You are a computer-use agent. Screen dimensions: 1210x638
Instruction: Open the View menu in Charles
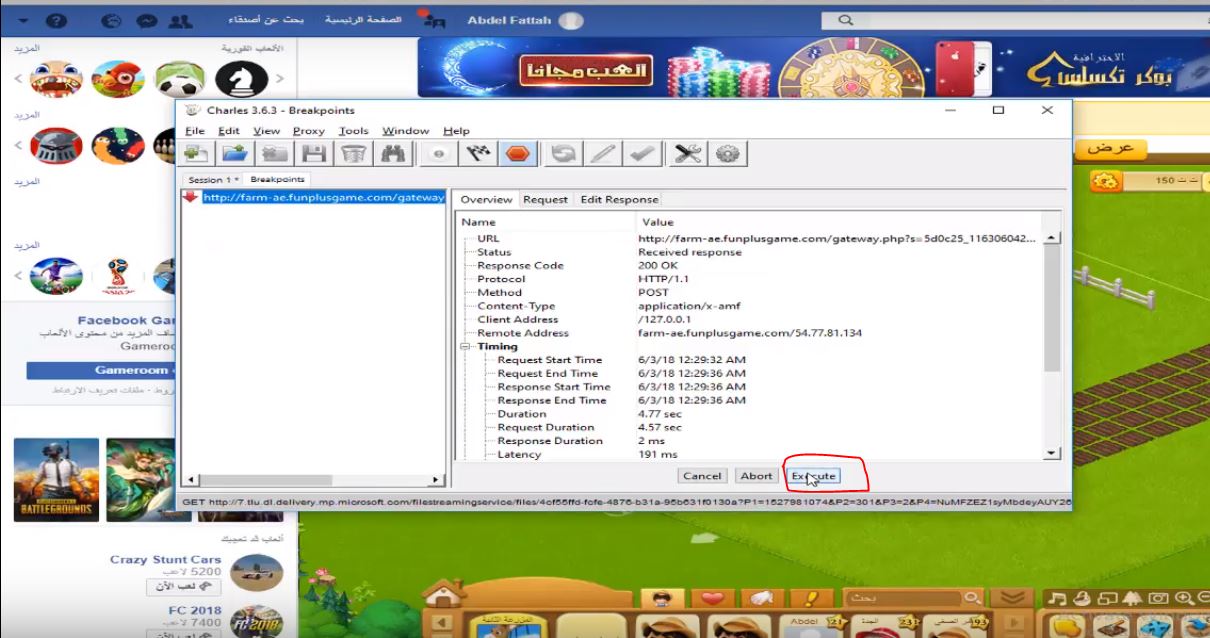[x=266, y=131]
